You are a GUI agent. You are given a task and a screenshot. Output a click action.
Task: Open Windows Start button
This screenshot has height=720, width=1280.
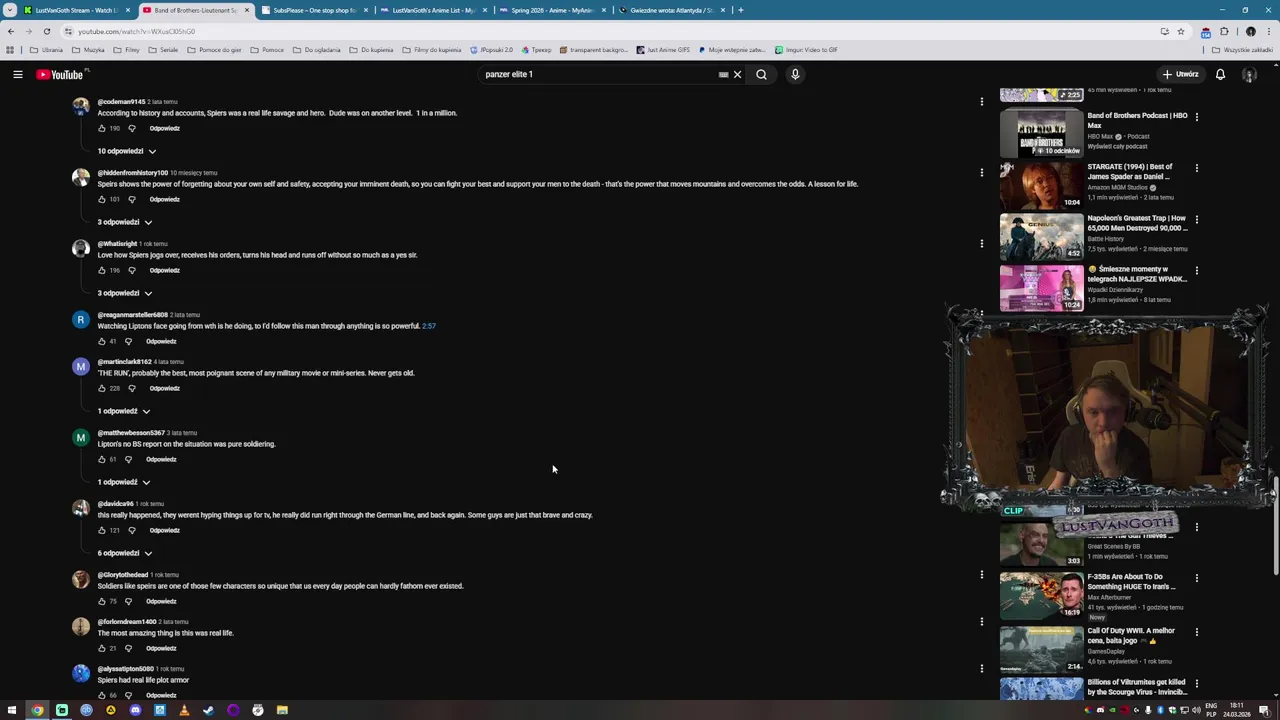click(x=12, y=710)
